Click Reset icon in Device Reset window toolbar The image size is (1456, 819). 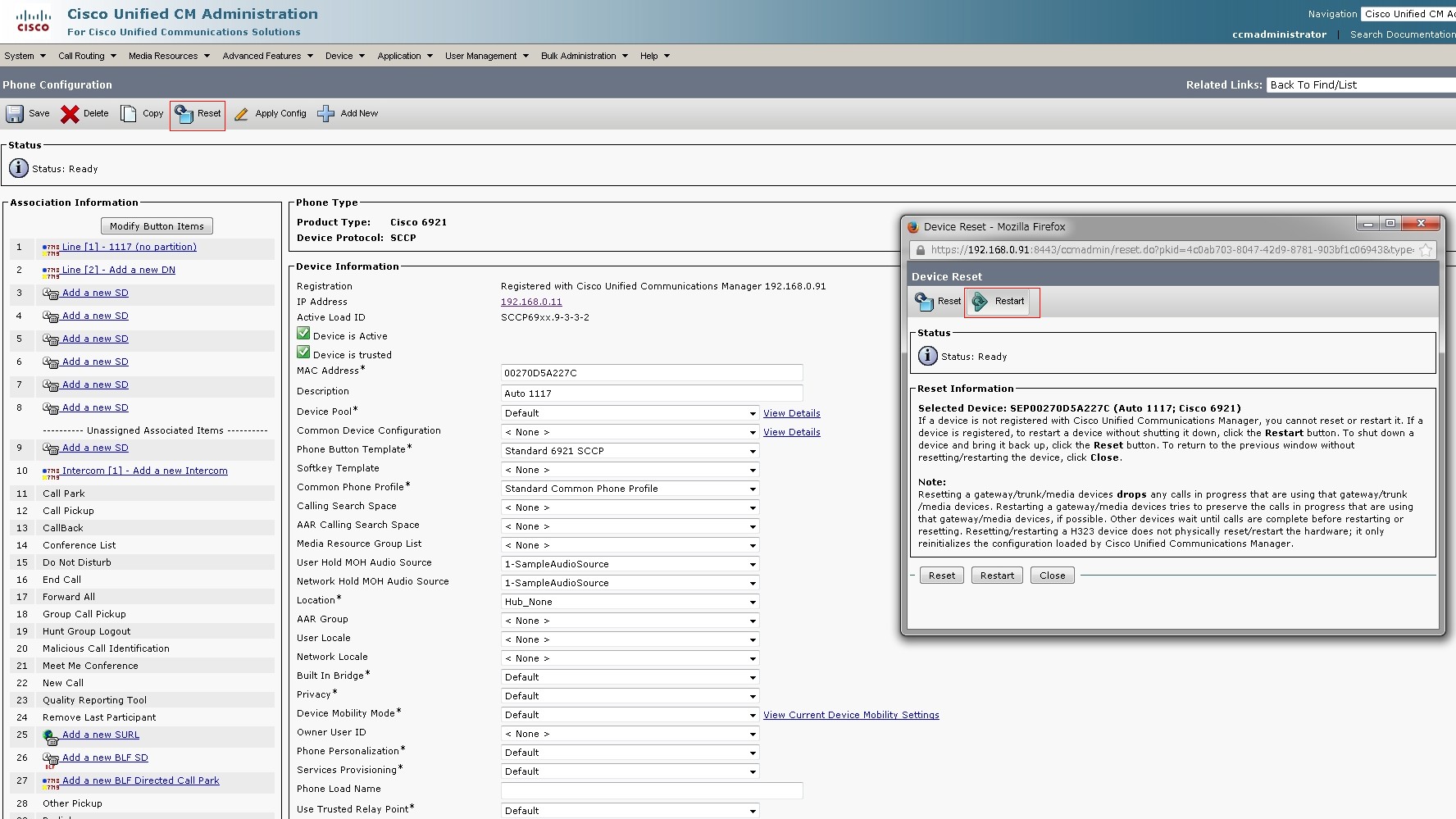coord(924,302)
